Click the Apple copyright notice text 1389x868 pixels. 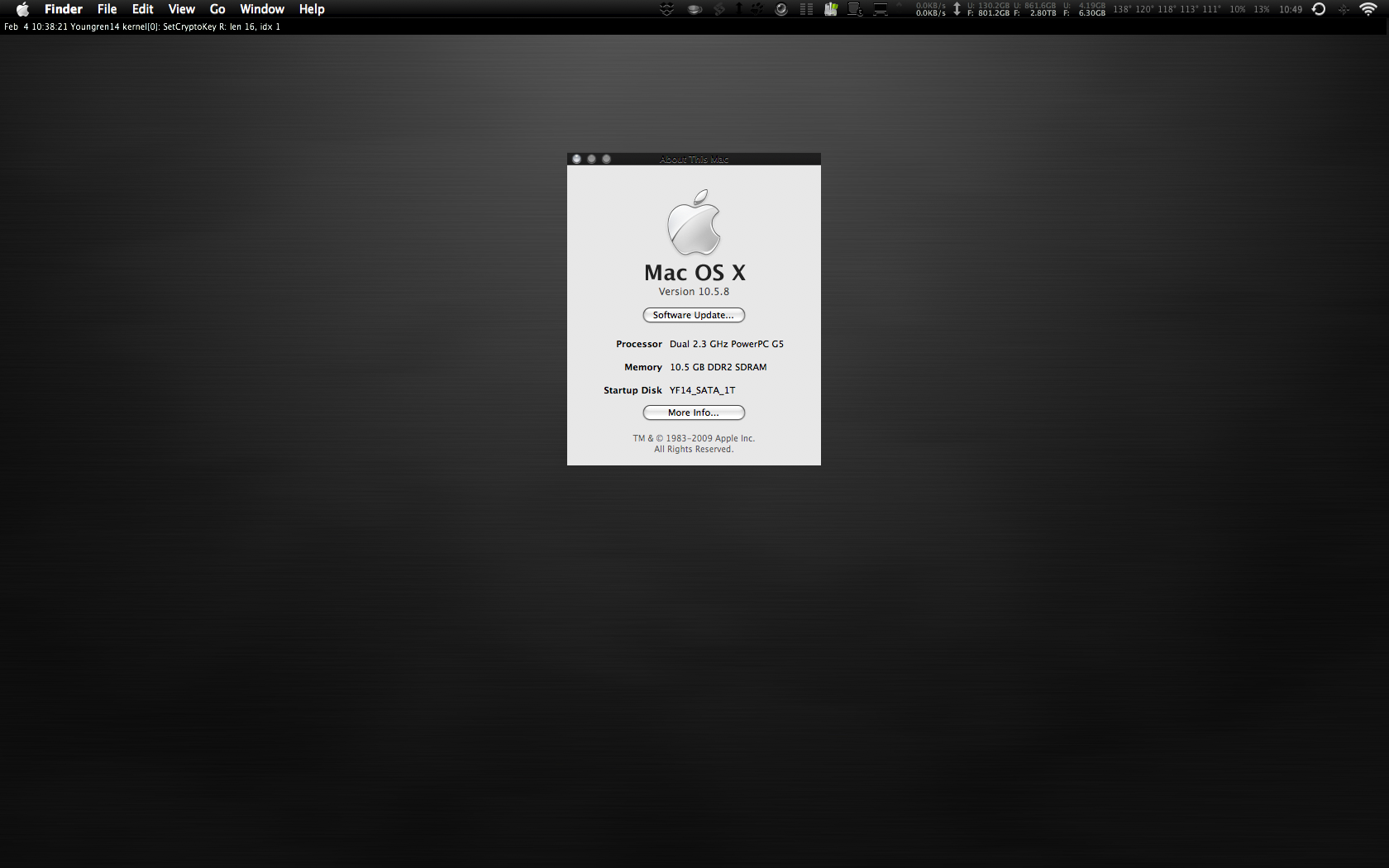click(694, 444)
